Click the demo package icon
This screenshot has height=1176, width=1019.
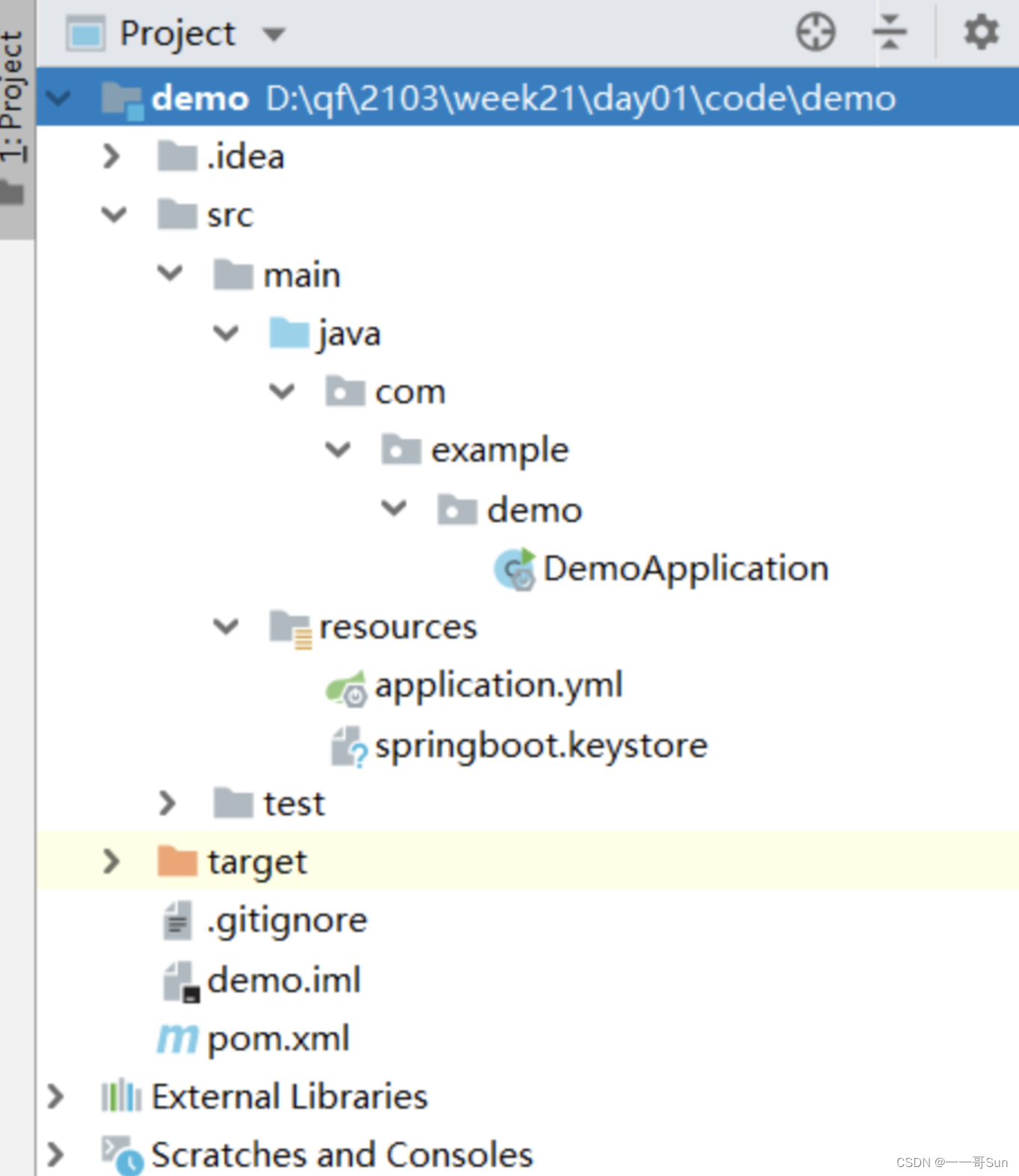457,509
